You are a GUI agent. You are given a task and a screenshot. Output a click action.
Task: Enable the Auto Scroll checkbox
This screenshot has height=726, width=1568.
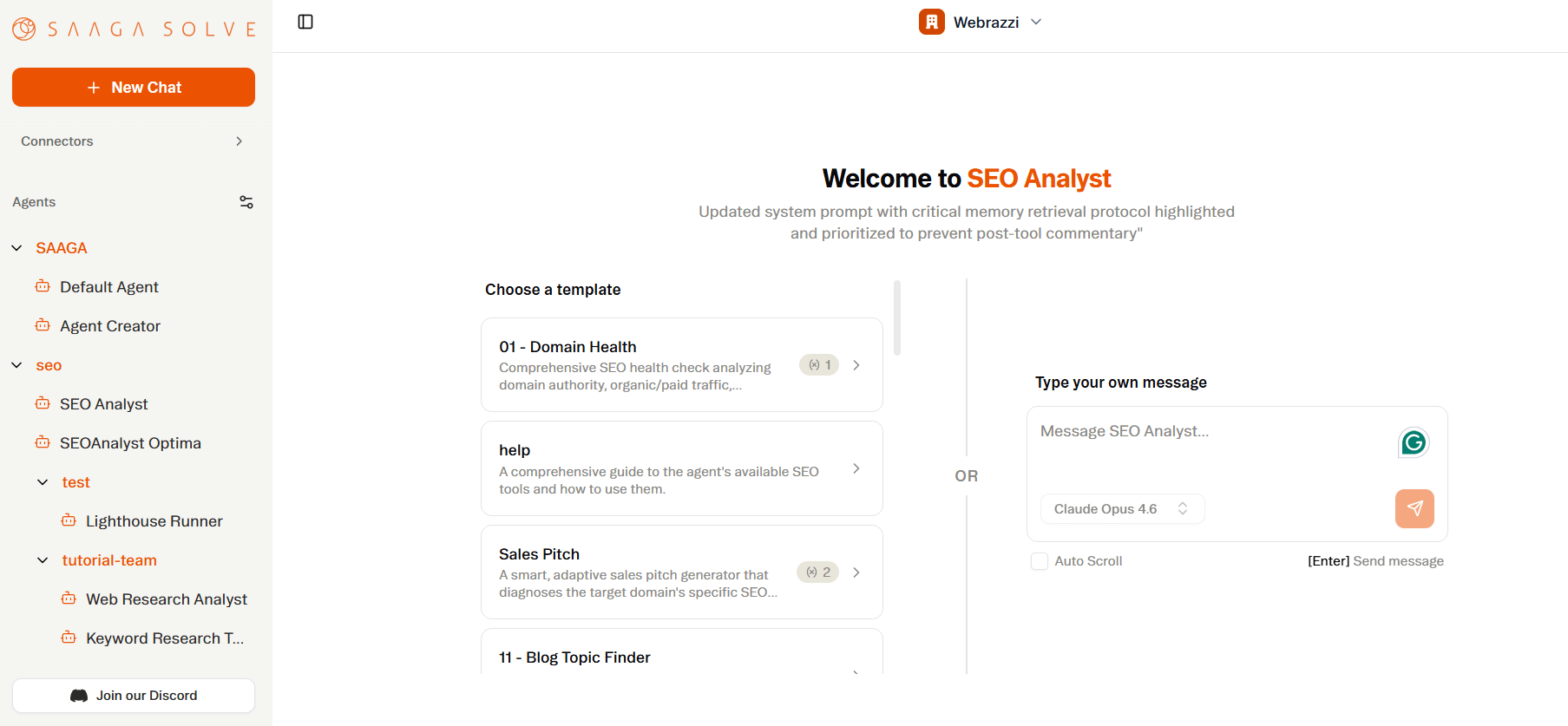tap(1040, 561)
